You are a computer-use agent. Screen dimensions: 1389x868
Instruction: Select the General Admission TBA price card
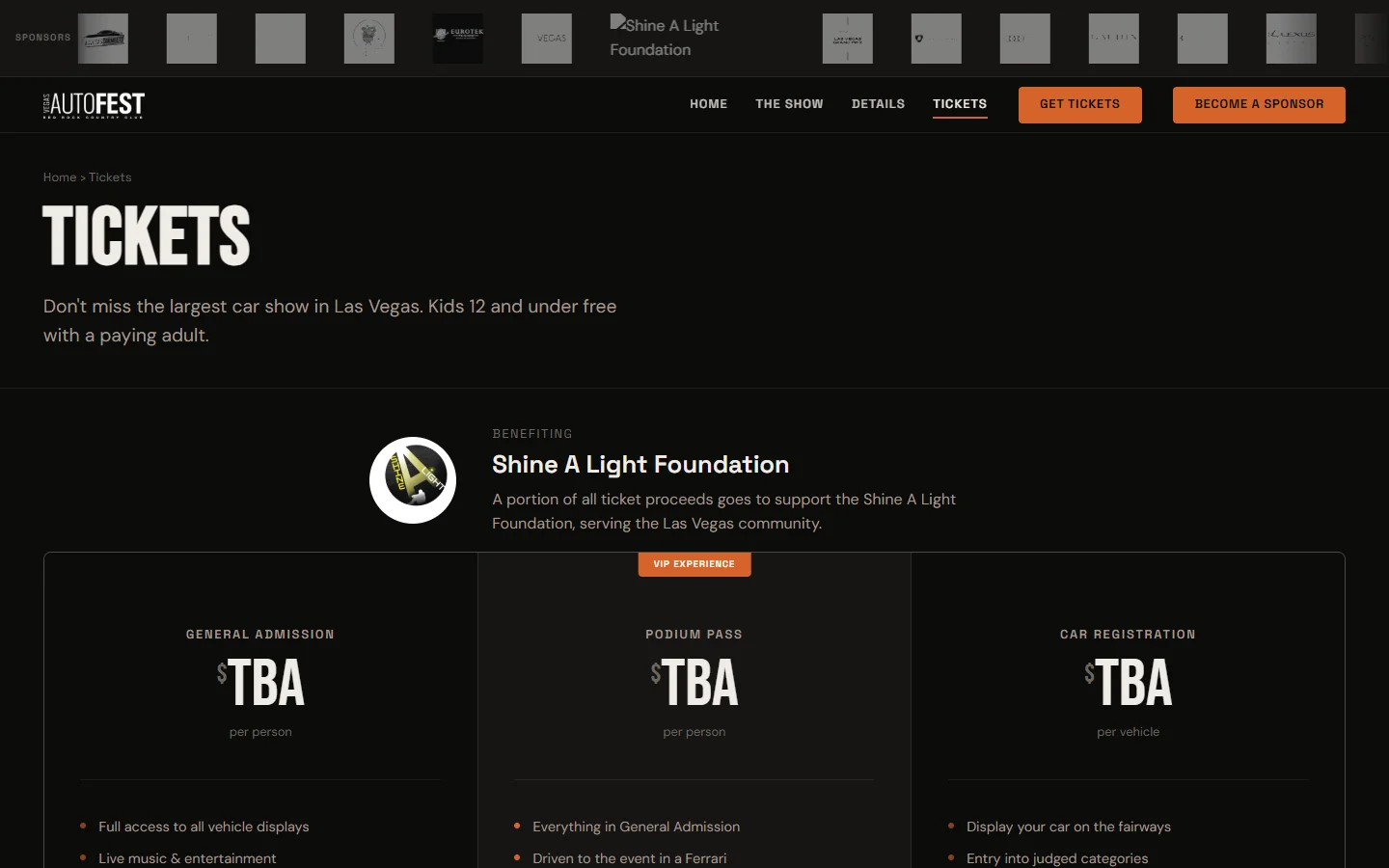click(260, 683)
